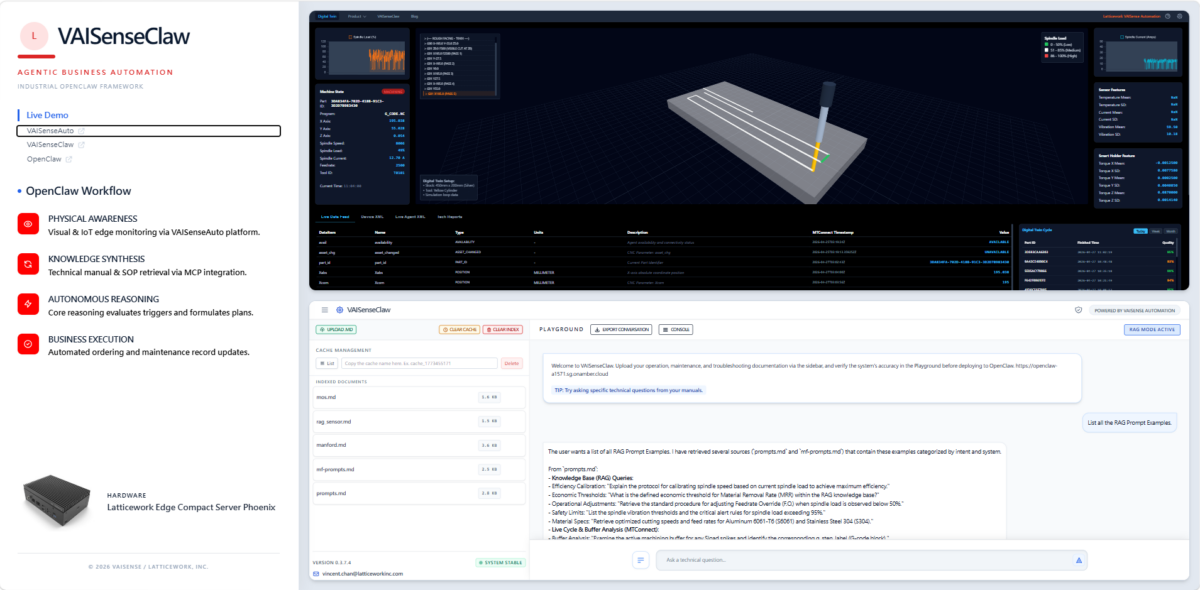This screenshot has height=590, width=1200.
Task: Toggle the RAG Mode Active button
Action: pos(1153,329)
